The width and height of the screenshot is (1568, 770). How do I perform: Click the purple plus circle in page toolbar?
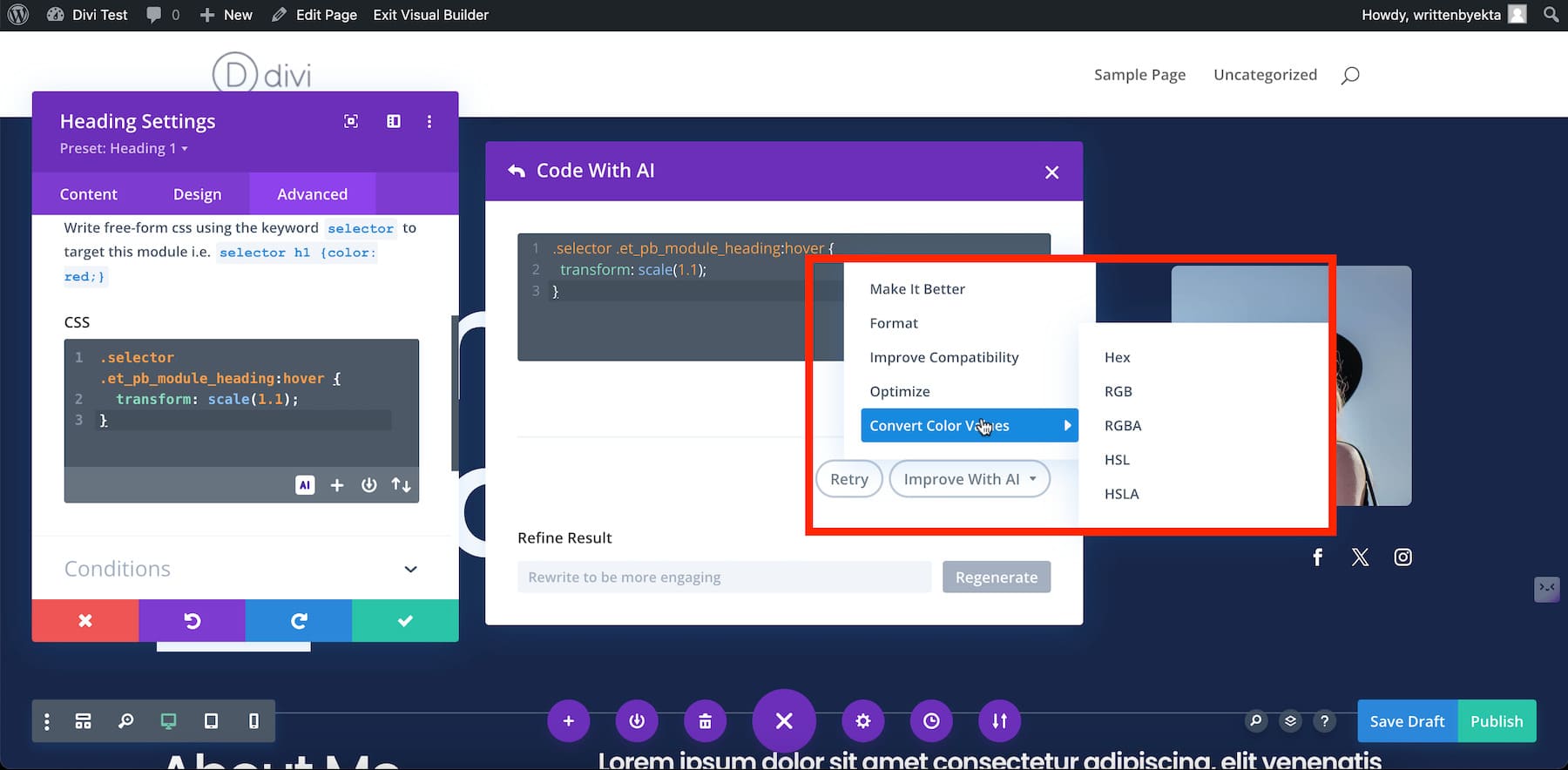click(x=569, y=721)
